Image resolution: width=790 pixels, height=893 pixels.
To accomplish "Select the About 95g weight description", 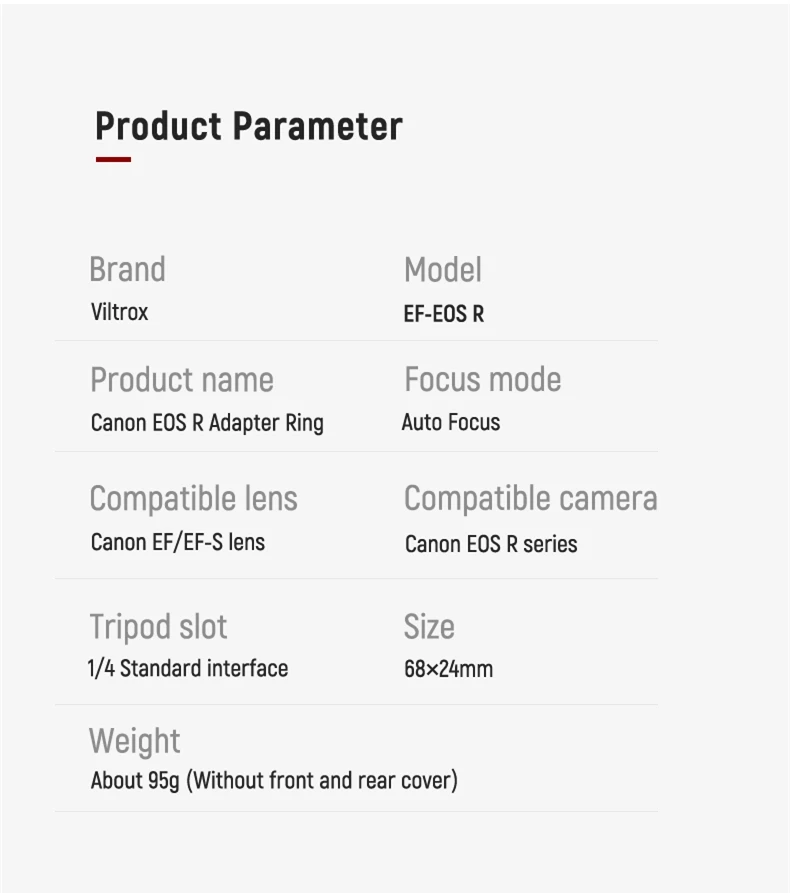I will click(x=274, y=780).
